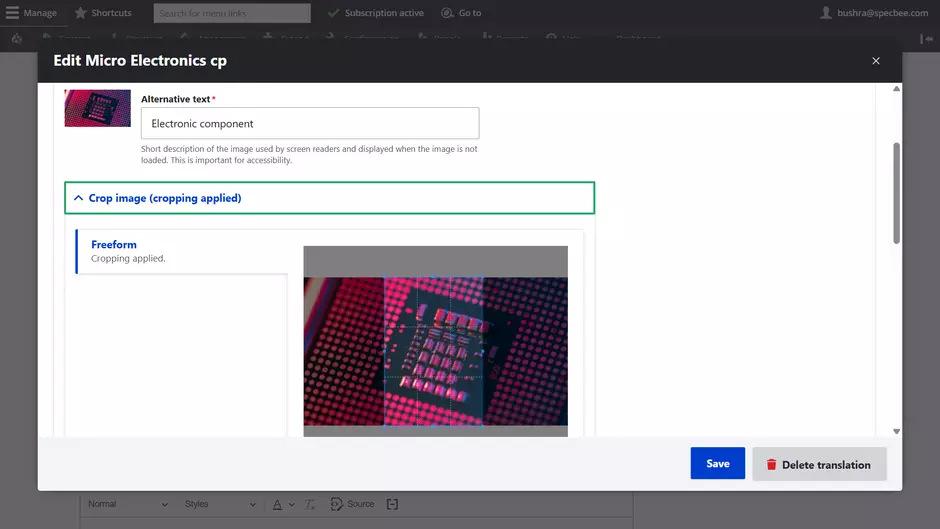Click the bracketed minus editor toolbar icon
The width and height of the screenshot is (940, 529).
pos(392,504)
